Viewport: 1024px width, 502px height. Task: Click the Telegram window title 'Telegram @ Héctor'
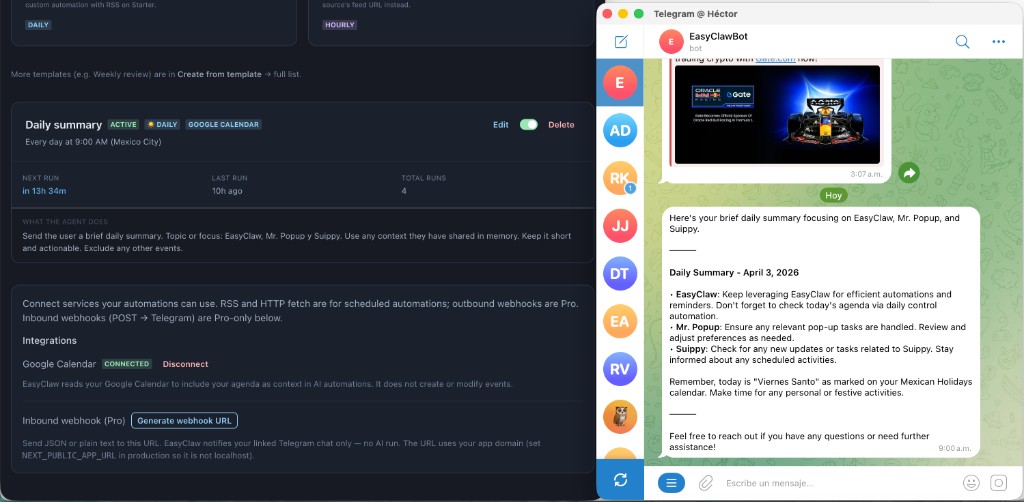pyautogui.click(x=695, y=14)
